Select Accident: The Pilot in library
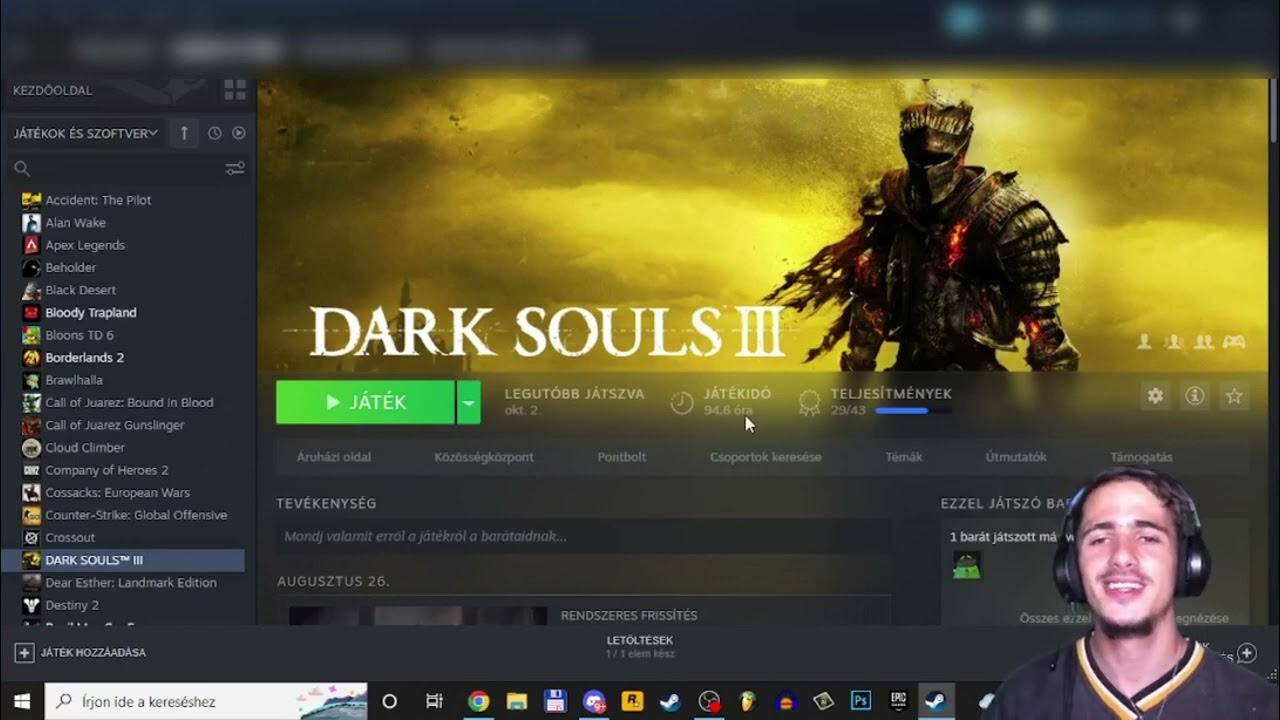 [98, 200]
